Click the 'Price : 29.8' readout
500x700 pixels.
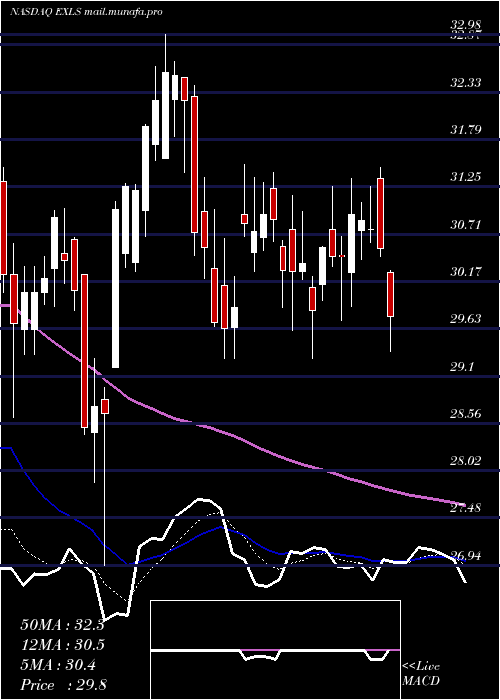pyautogui.click(x=62, y=685)
